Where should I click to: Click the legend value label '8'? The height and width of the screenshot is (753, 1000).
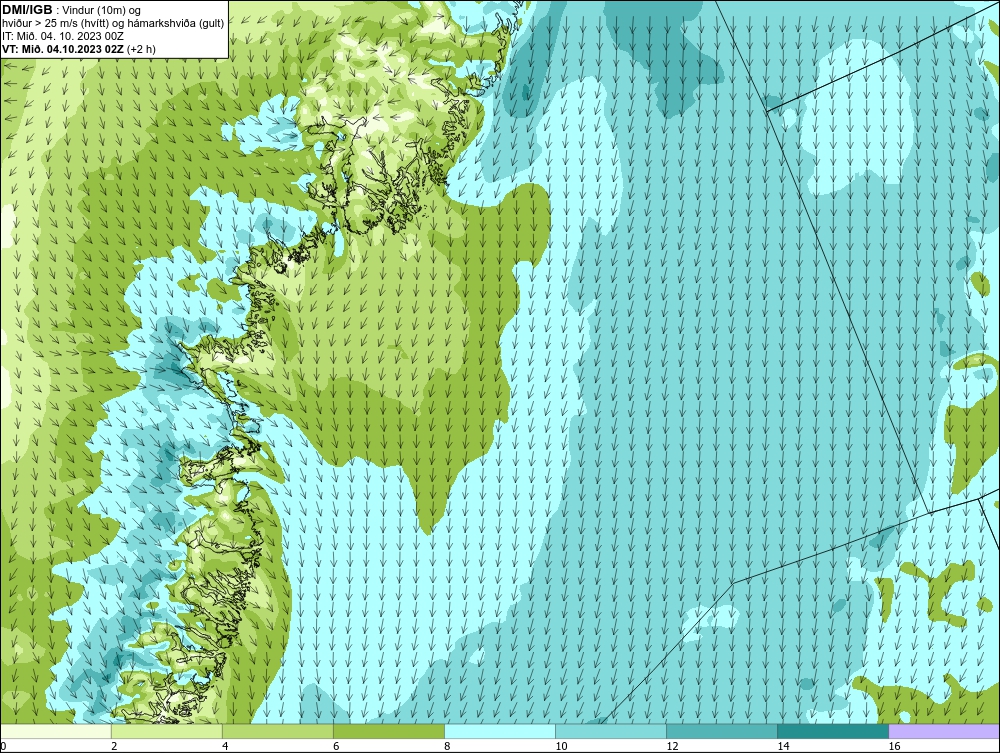[x=447, y=746]
